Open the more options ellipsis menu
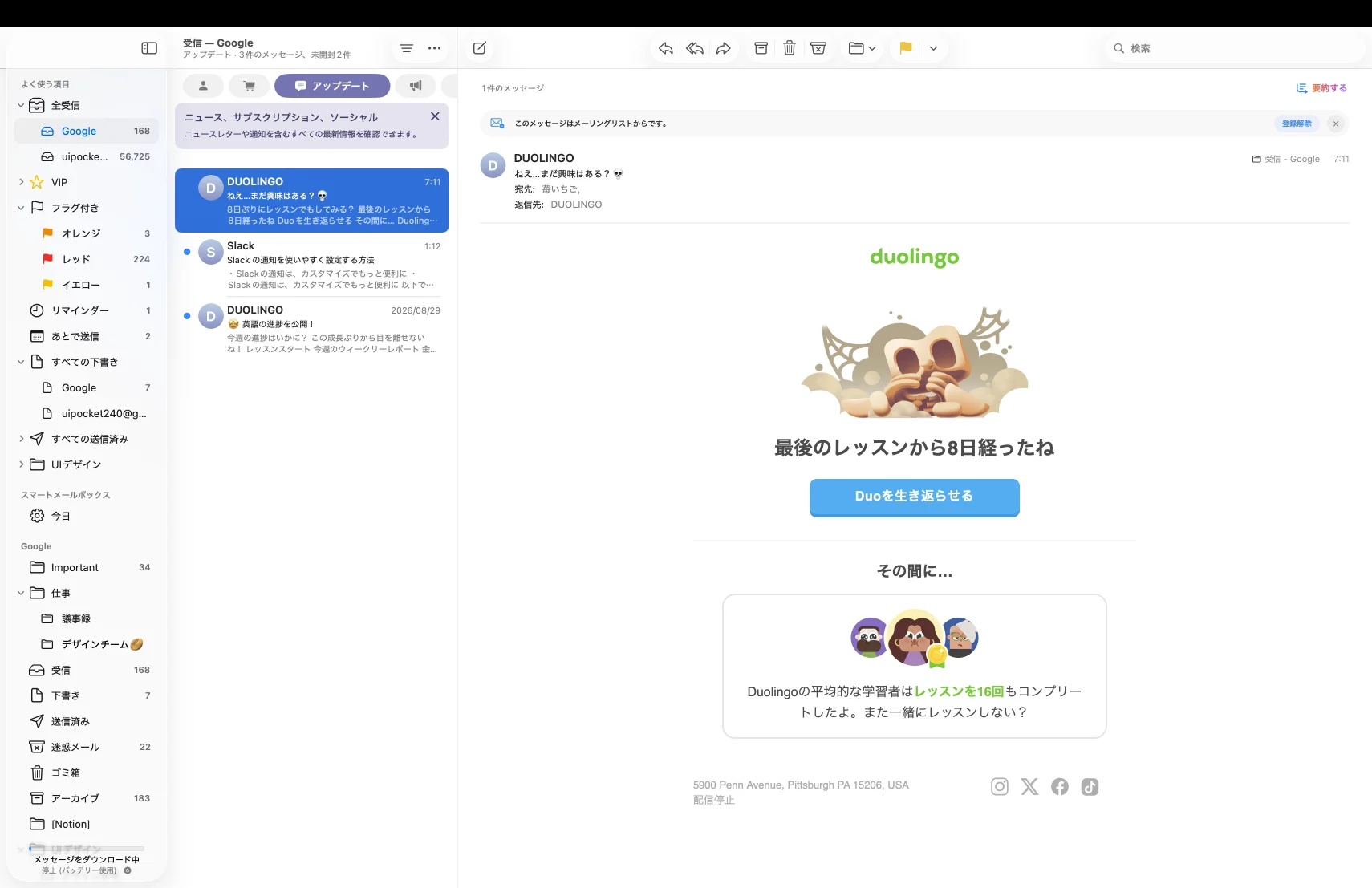This screenshot has height=888, width=1372. click(434, 48)
